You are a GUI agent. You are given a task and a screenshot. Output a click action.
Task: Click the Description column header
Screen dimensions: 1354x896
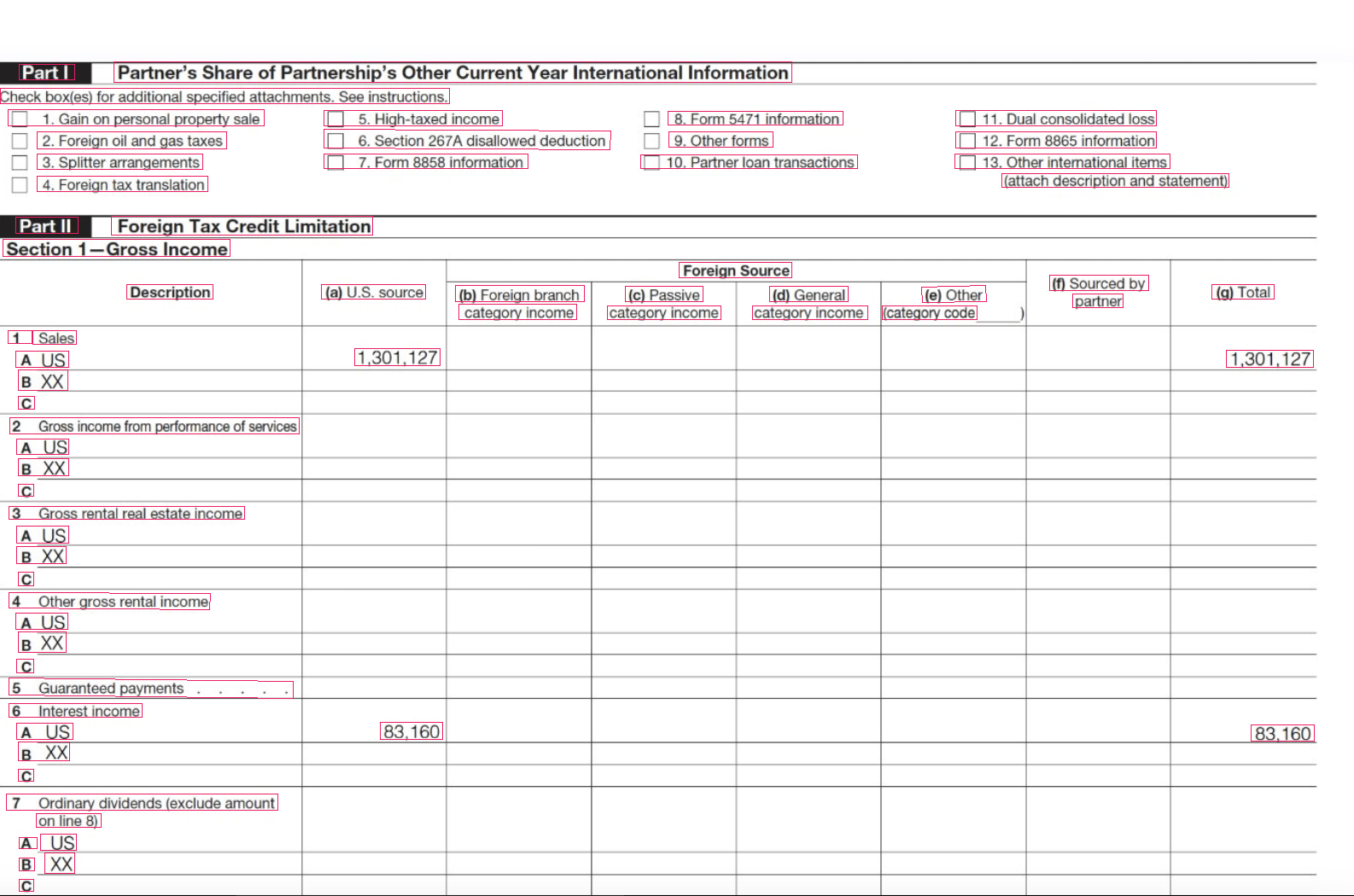click(170, 292)
